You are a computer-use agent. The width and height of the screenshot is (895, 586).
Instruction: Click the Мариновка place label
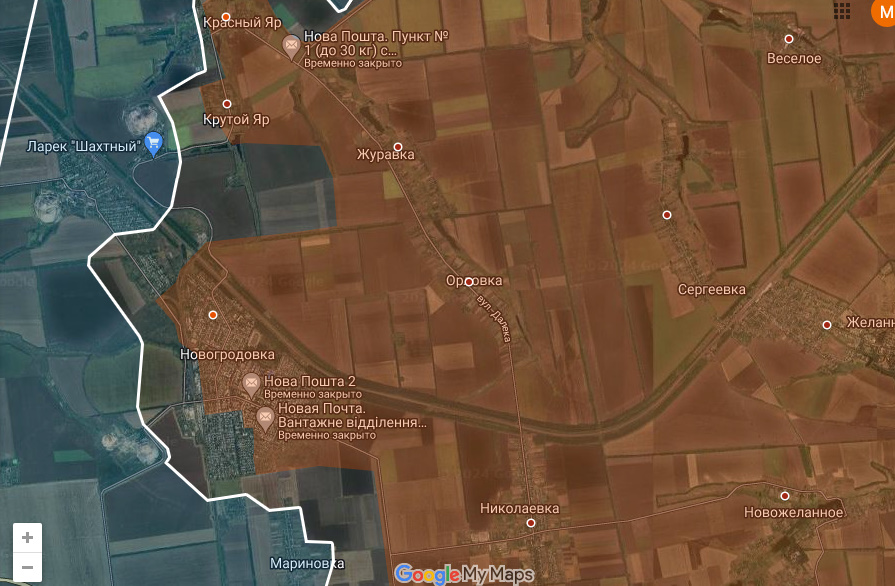pyautogui.click(x=307, y=563)
